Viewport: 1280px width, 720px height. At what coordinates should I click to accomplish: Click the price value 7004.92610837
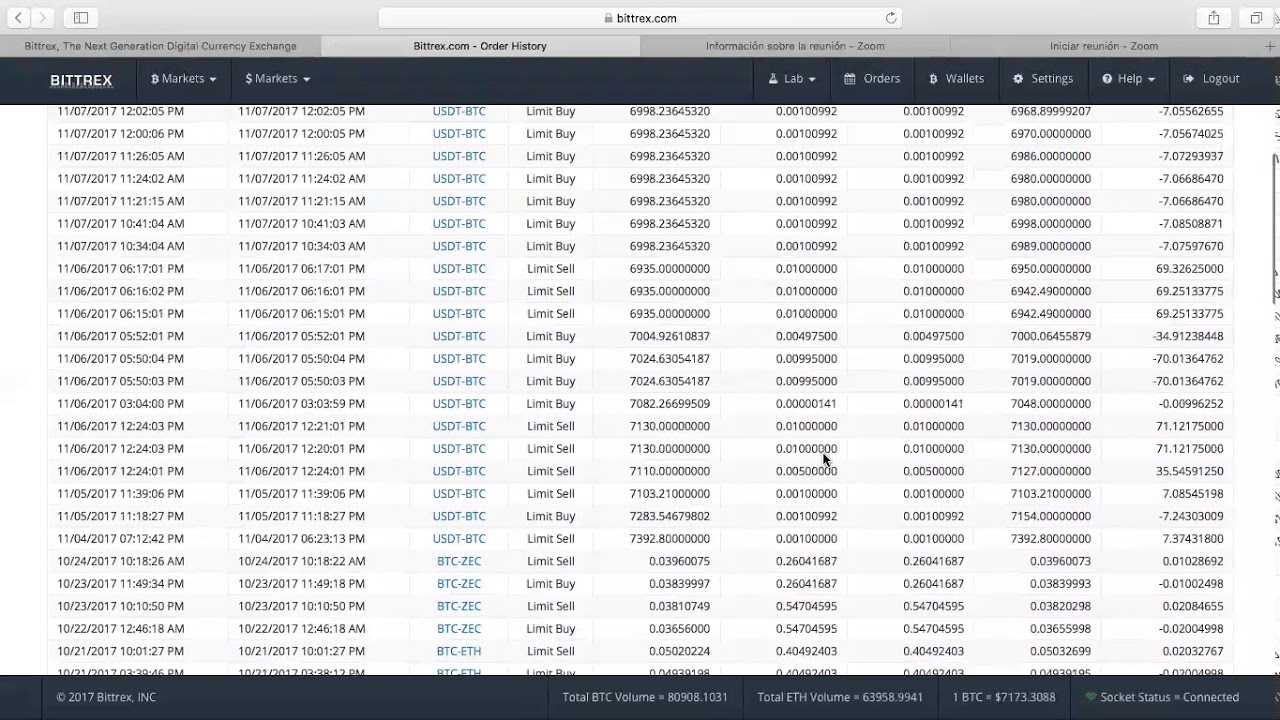click(x=669, y=336)
